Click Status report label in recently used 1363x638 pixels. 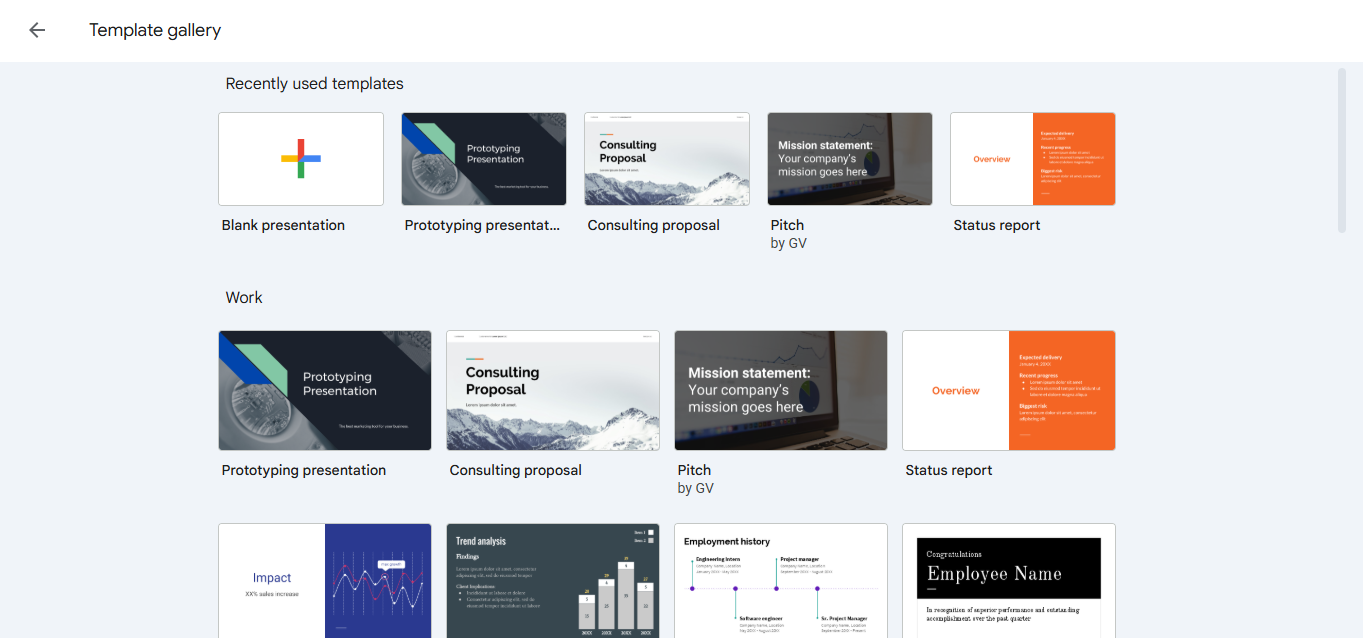[997, 225]
